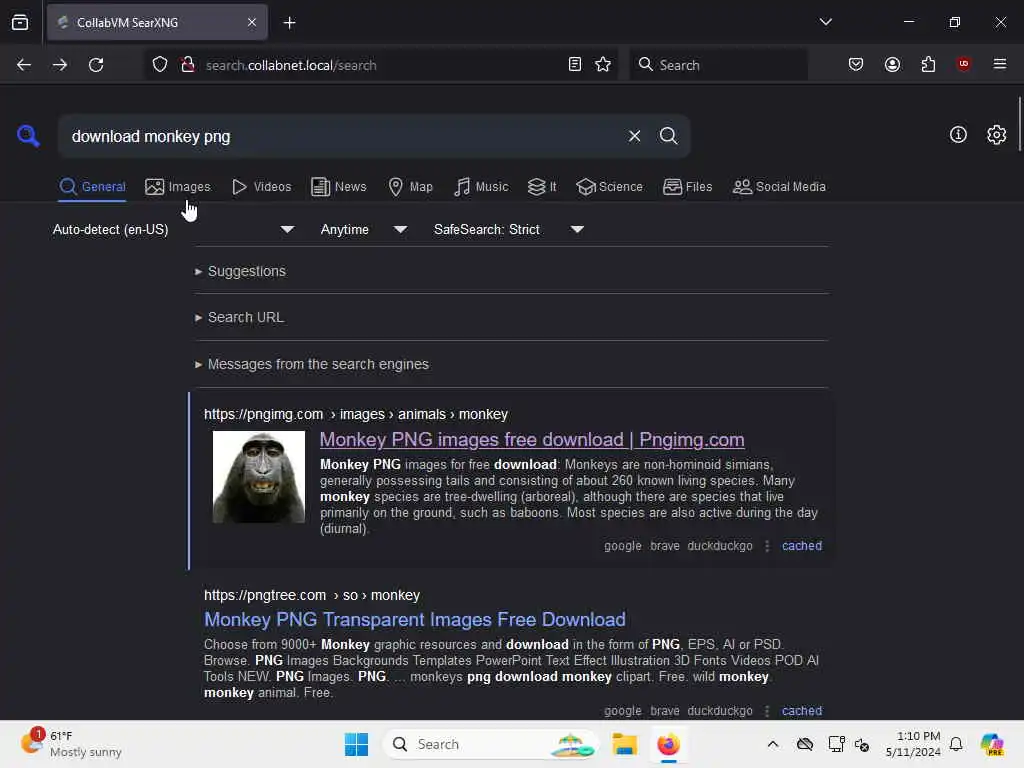
Task: Open Firefox application menu hamburger
Action: [x=999, y=64]
